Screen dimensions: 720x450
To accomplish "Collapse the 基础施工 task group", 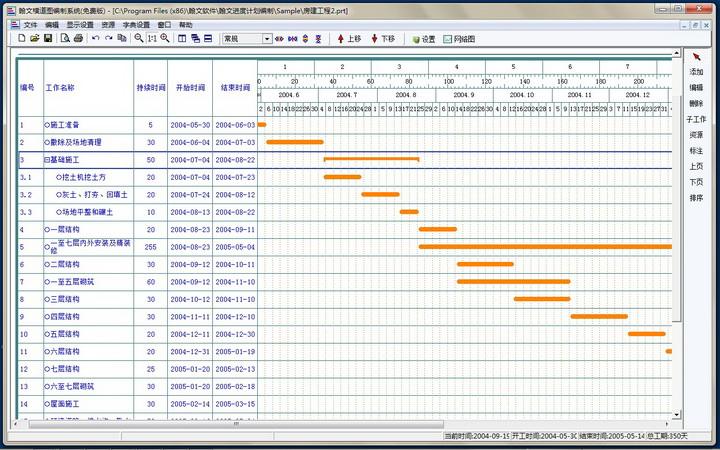I will pyautogui.click(x=46, y=160).
